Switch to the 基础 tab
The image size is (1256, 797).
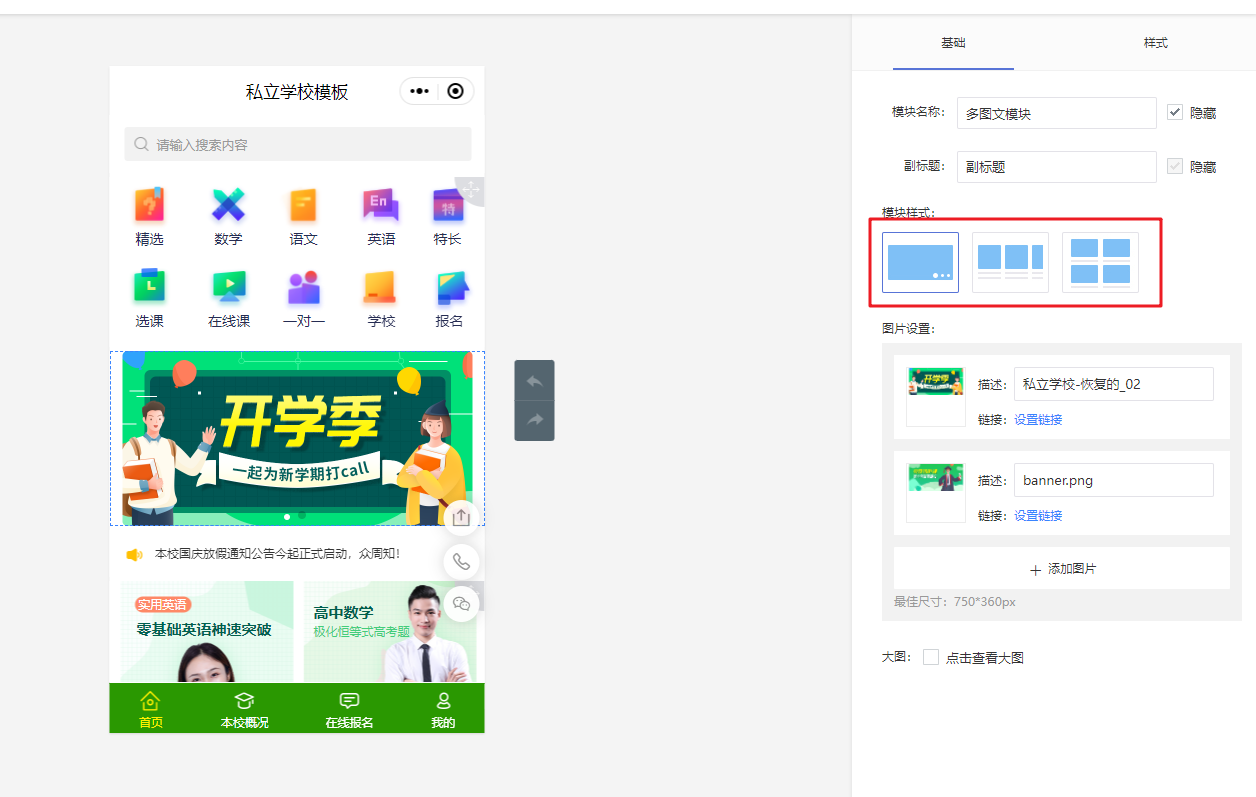(953, 43)
